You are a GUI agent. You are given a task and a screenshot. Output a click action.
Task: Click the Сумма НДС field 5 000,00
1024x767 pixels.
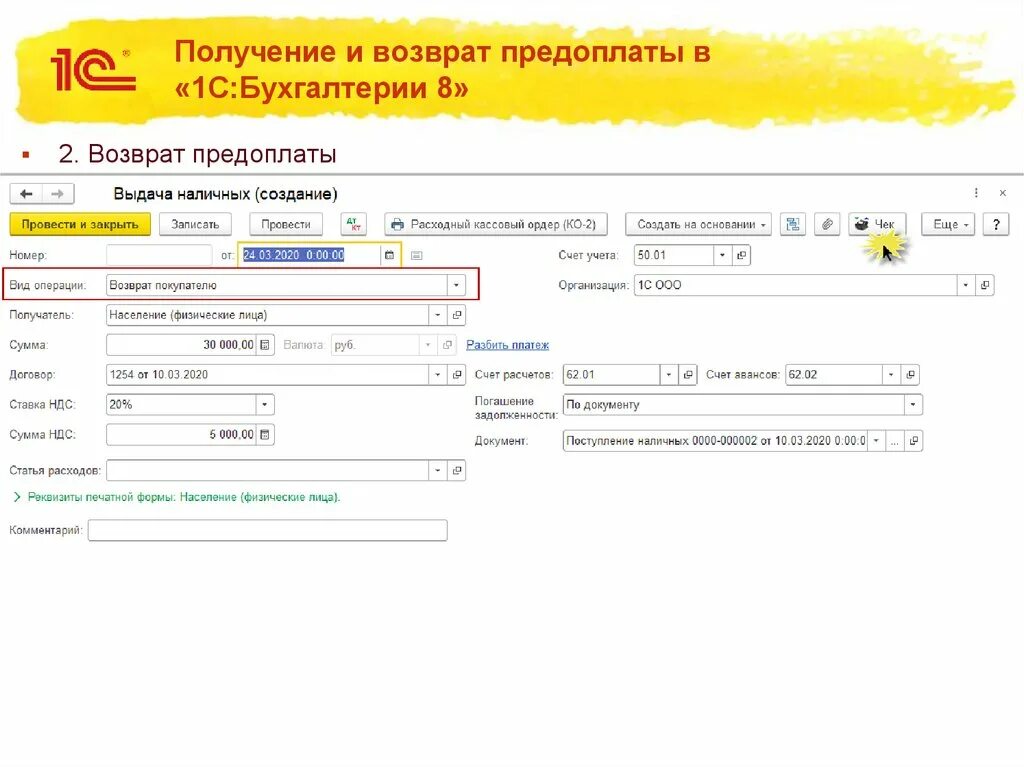coord(182,434)
